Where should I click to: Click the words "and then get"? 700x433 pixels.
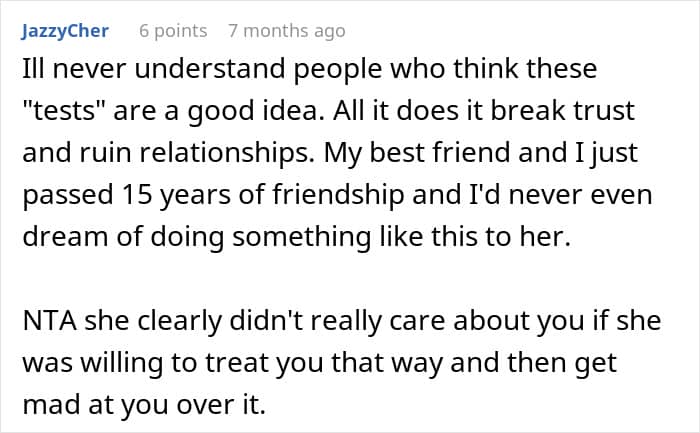533,363
